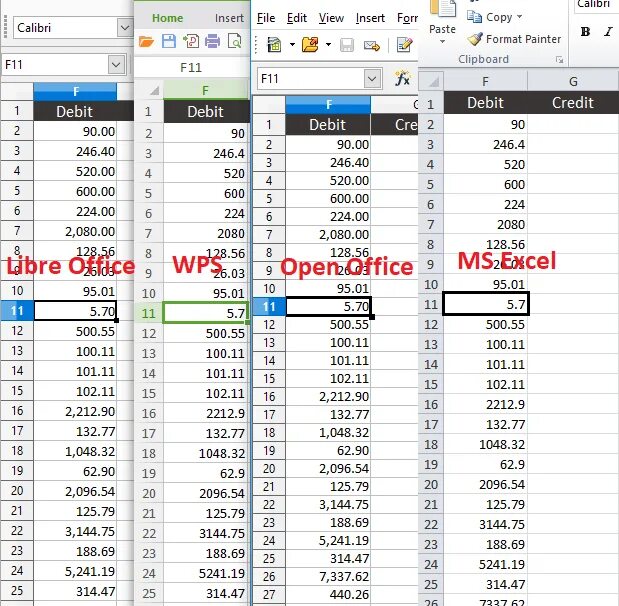Click WPS cell 2212.9
Image resolution: width=619 pixels, height=606 pixels.
(206, 414)
